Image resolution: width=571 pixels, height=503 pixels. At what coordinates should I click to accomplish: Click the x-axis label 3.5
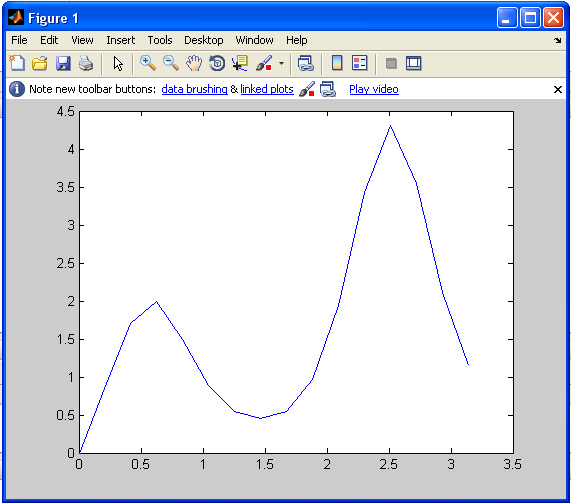pyautogui.click(x=512, y=464)
